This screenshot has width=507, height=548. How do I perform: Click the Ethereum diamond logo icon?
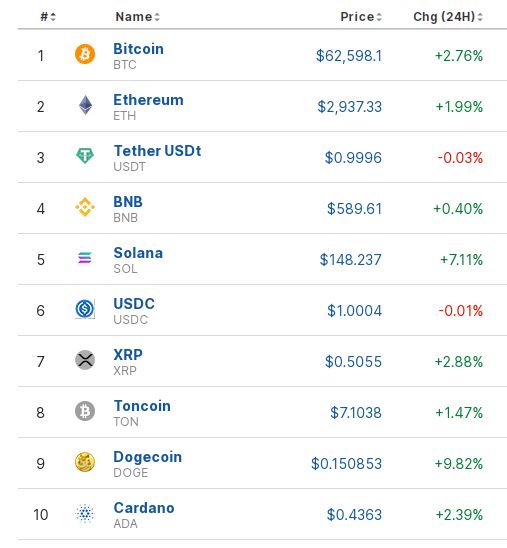(85, 105)
